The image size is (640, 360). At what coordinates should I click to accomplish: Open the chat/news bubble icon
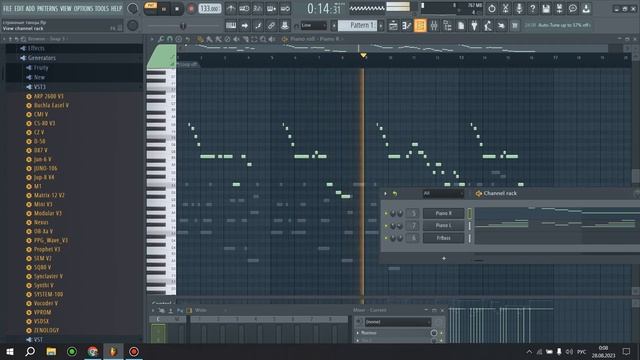click(573, 9)
